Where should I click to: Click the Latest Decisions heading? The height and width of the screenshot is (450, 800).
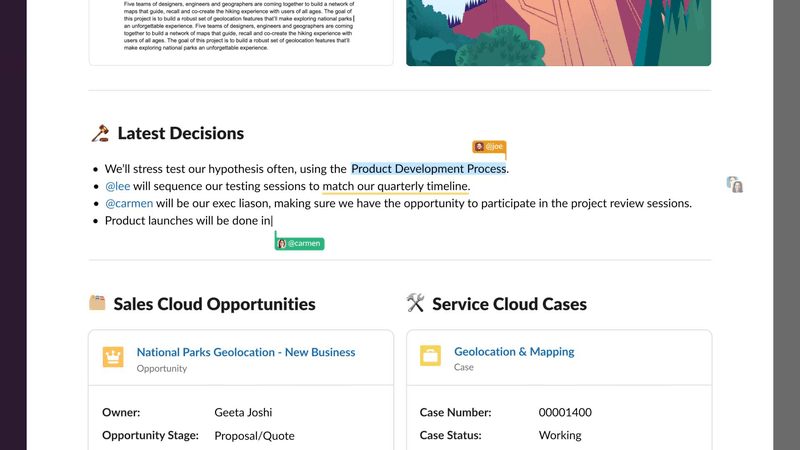(x=181, y=133)
